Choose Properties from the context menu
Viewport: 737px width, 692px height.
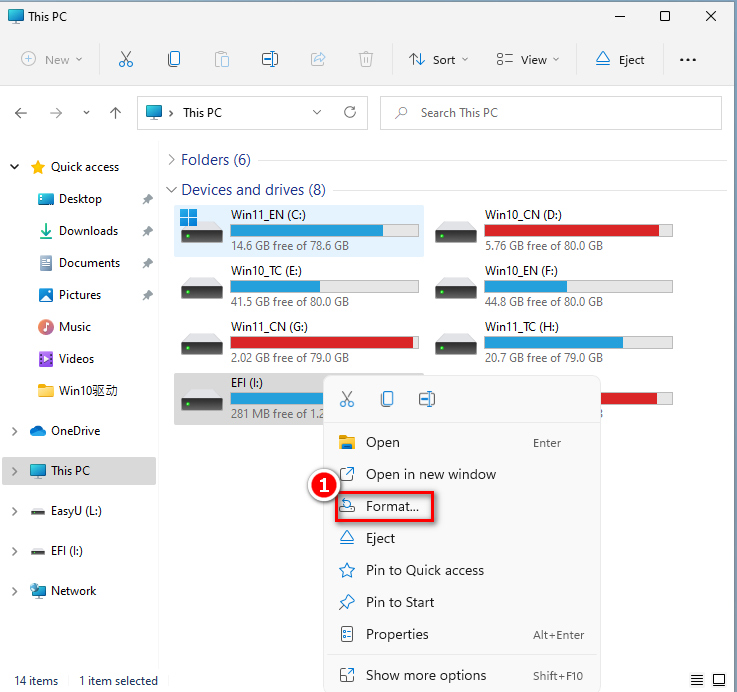(462, 634)
